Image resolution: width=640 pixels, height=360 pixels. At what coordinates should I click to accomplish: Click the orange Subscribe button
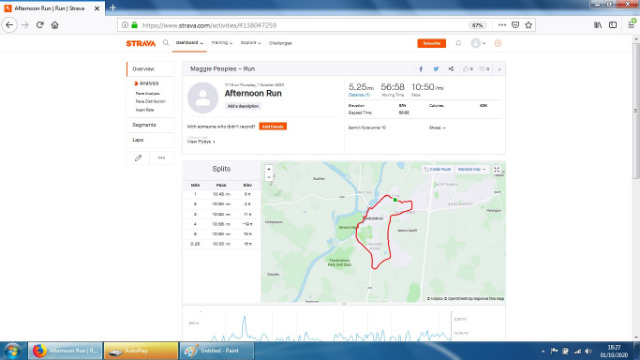point(431,43)
